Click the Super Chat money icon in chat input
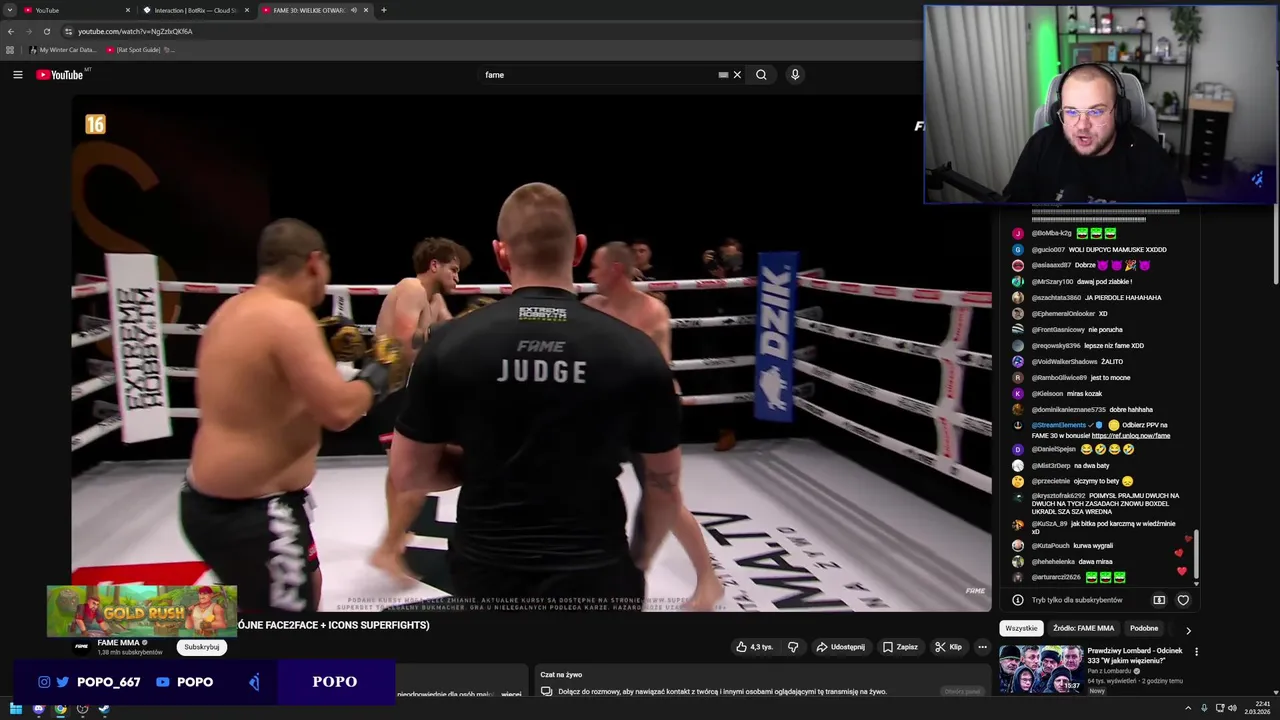This screenshot has width=1280, height=720. [1159, 600]
